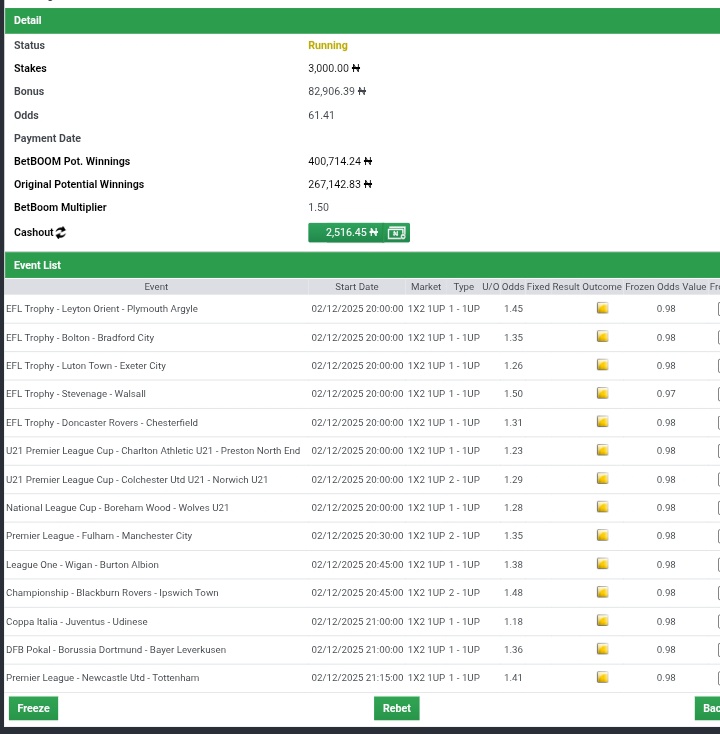Click the event Doncaster Rovers - Chesterfield
720x734 pixels.
coord(102,423)
